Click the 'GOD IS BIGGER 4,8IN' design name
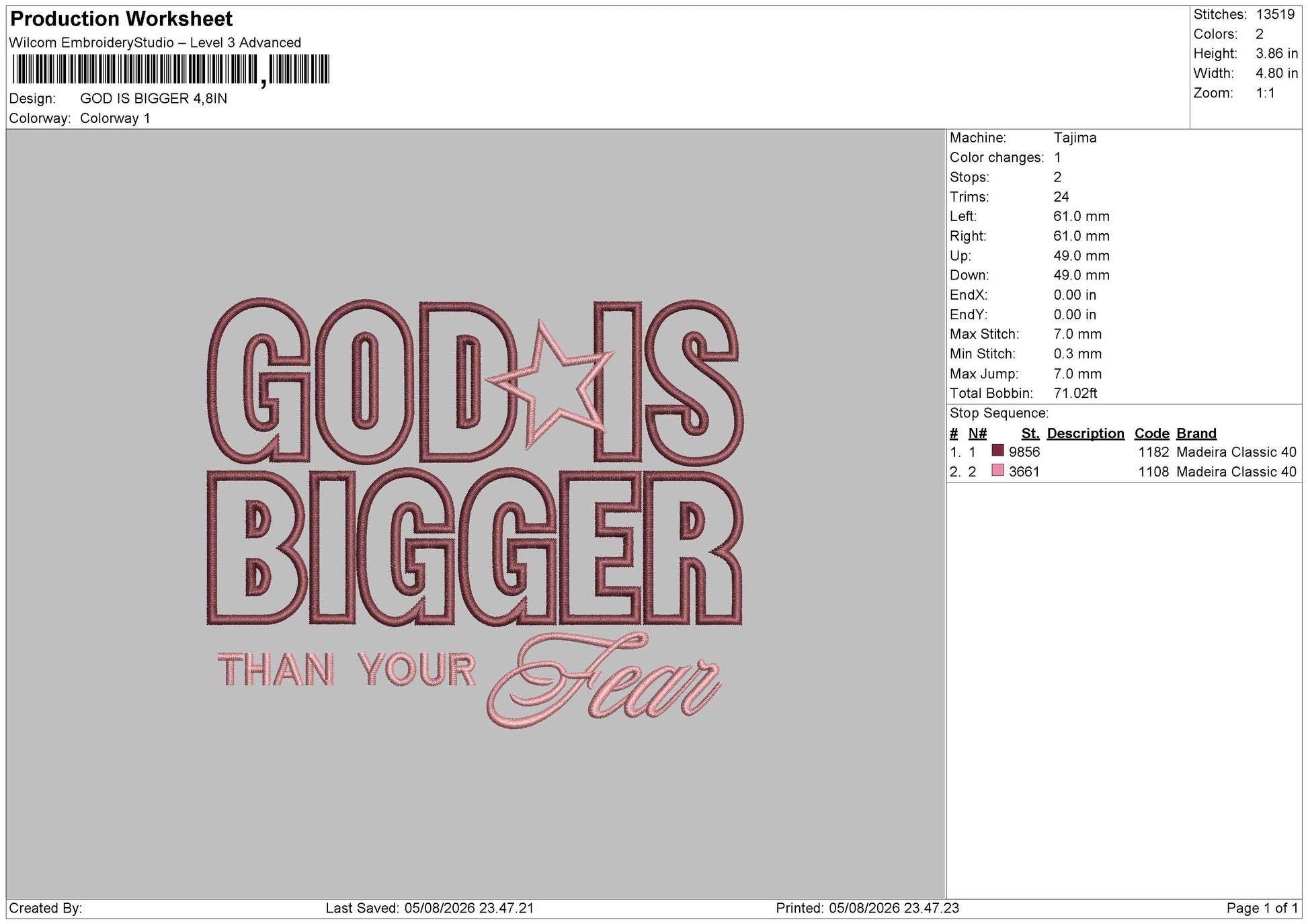This screenshot has width=1308, height=924. [x=153, y=99]
